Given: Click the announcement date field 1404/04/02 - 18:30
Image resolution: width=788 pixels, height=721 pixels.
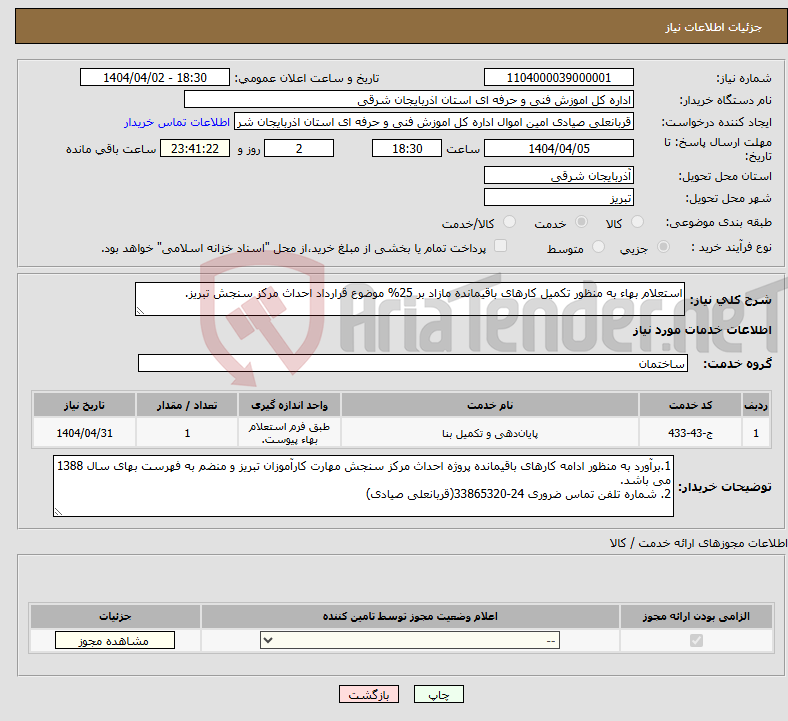Looking at the screenshot, I should pos(155,77).
